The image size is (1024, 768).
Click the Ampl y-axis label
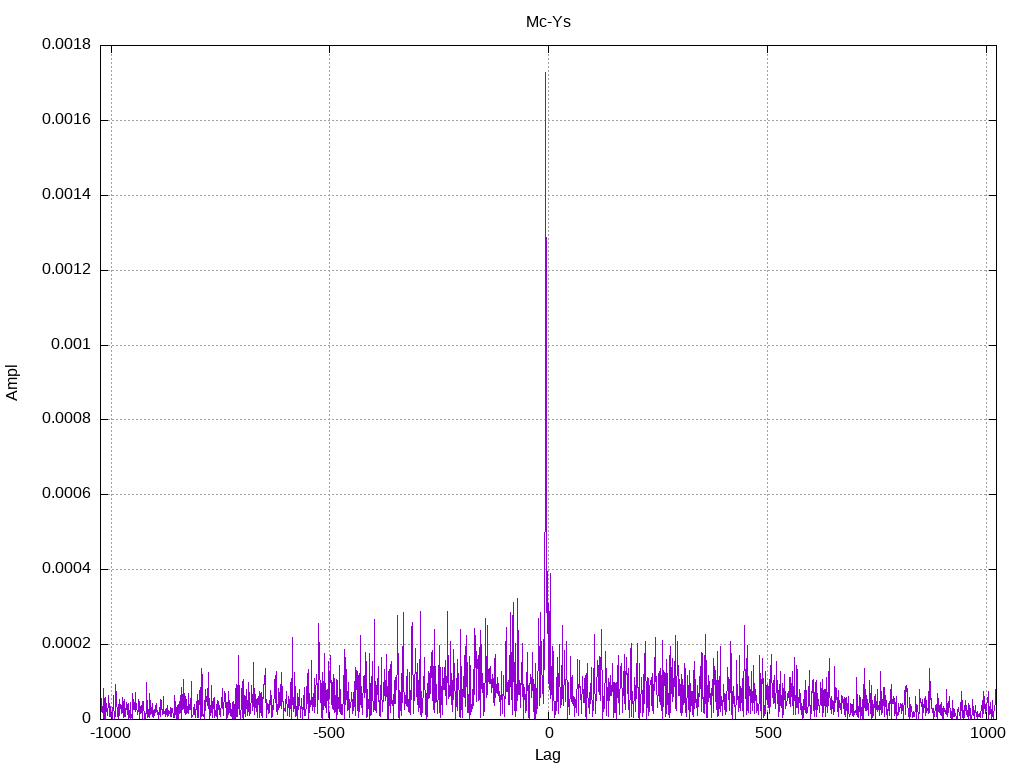coord(12,382)
